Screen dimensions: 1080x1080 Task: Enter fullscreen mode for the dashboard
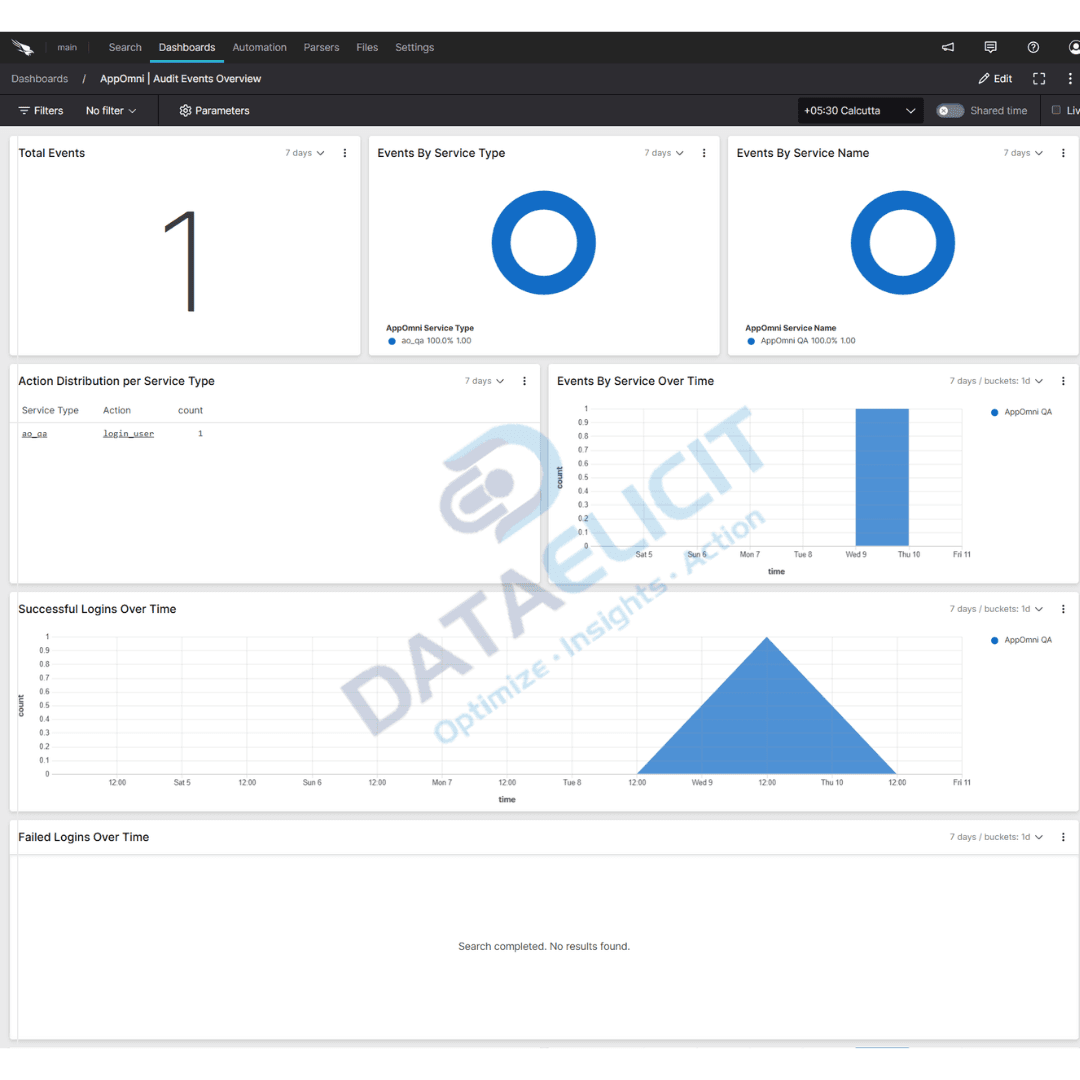tap(1039, 78)
